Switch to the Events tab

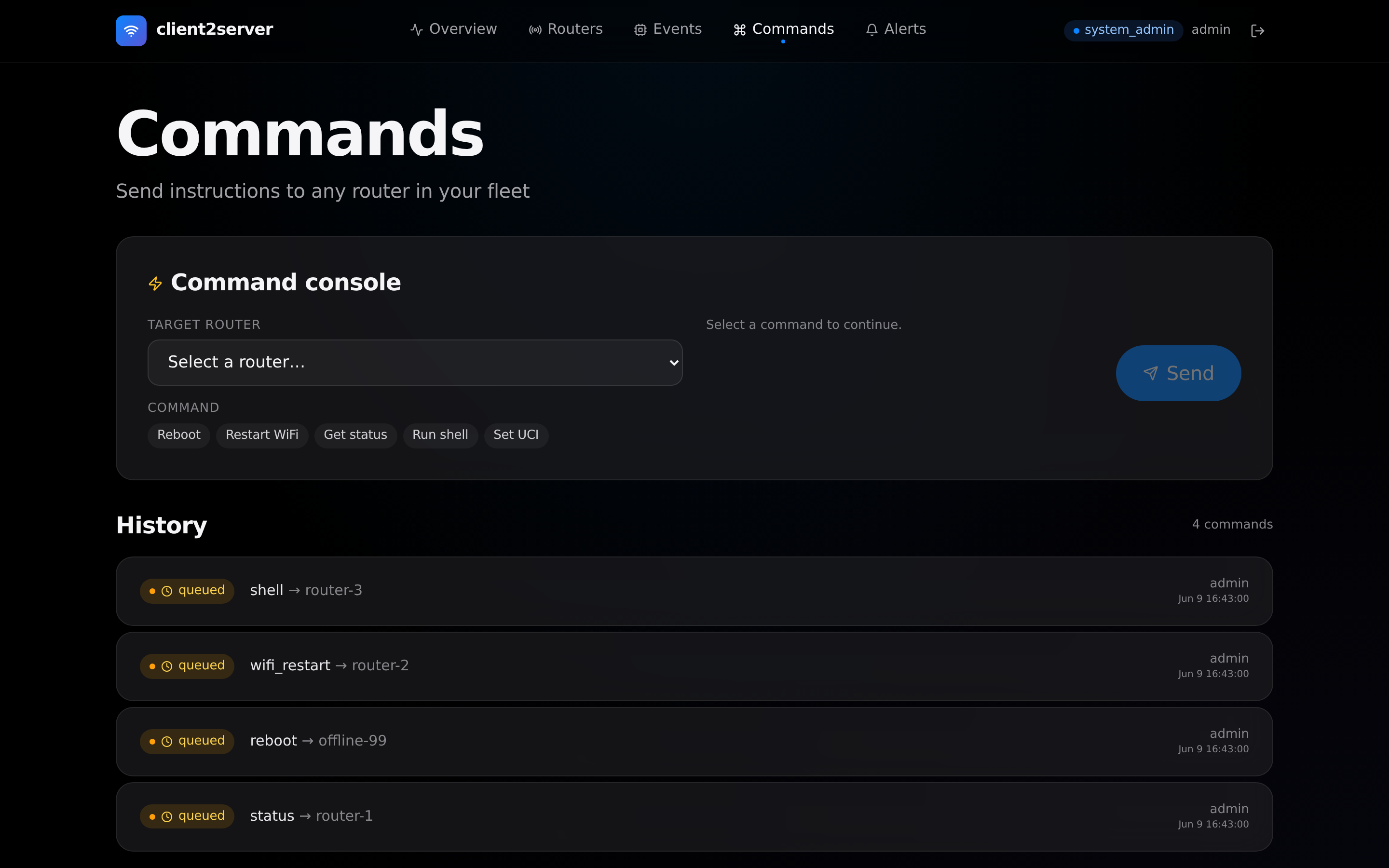[668, 29]
